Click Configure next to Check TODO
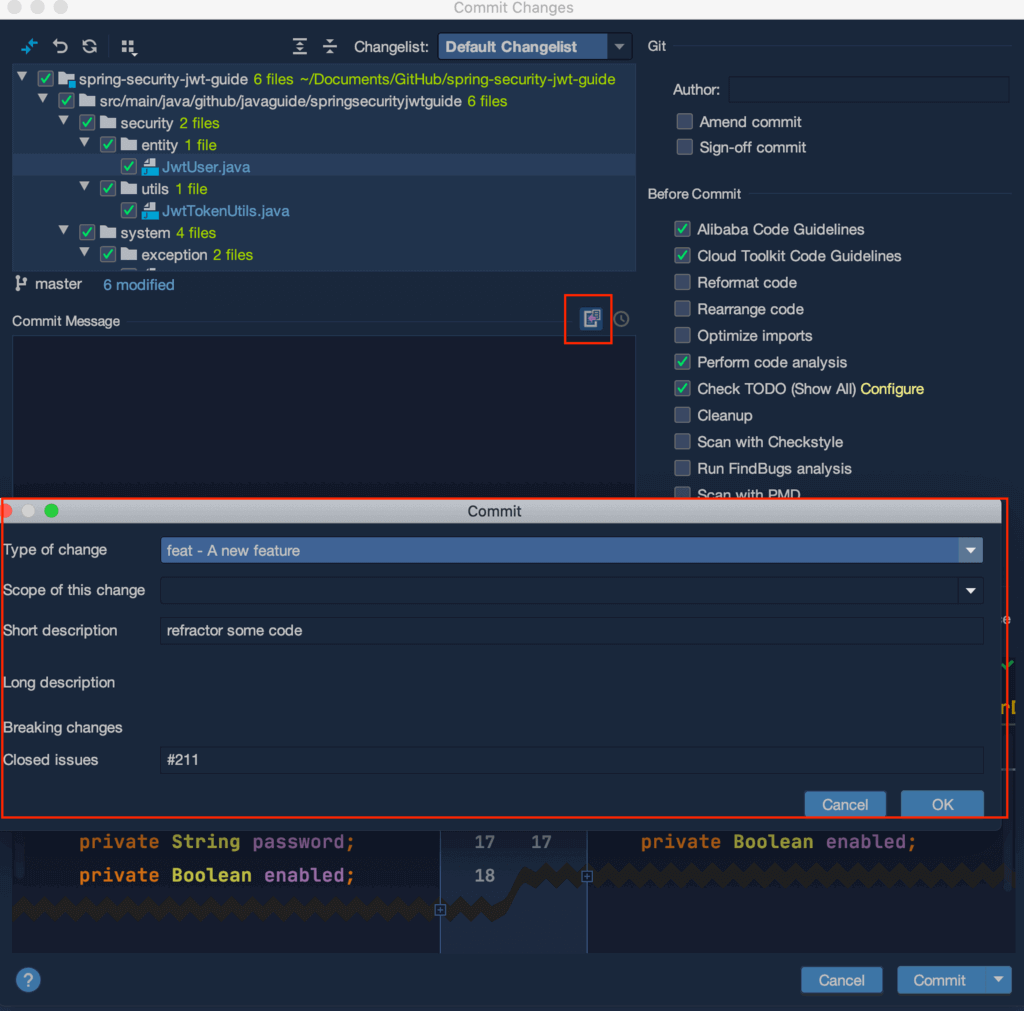The height and width of the screenshot is (1011, 1024). [x=891, y=389]
